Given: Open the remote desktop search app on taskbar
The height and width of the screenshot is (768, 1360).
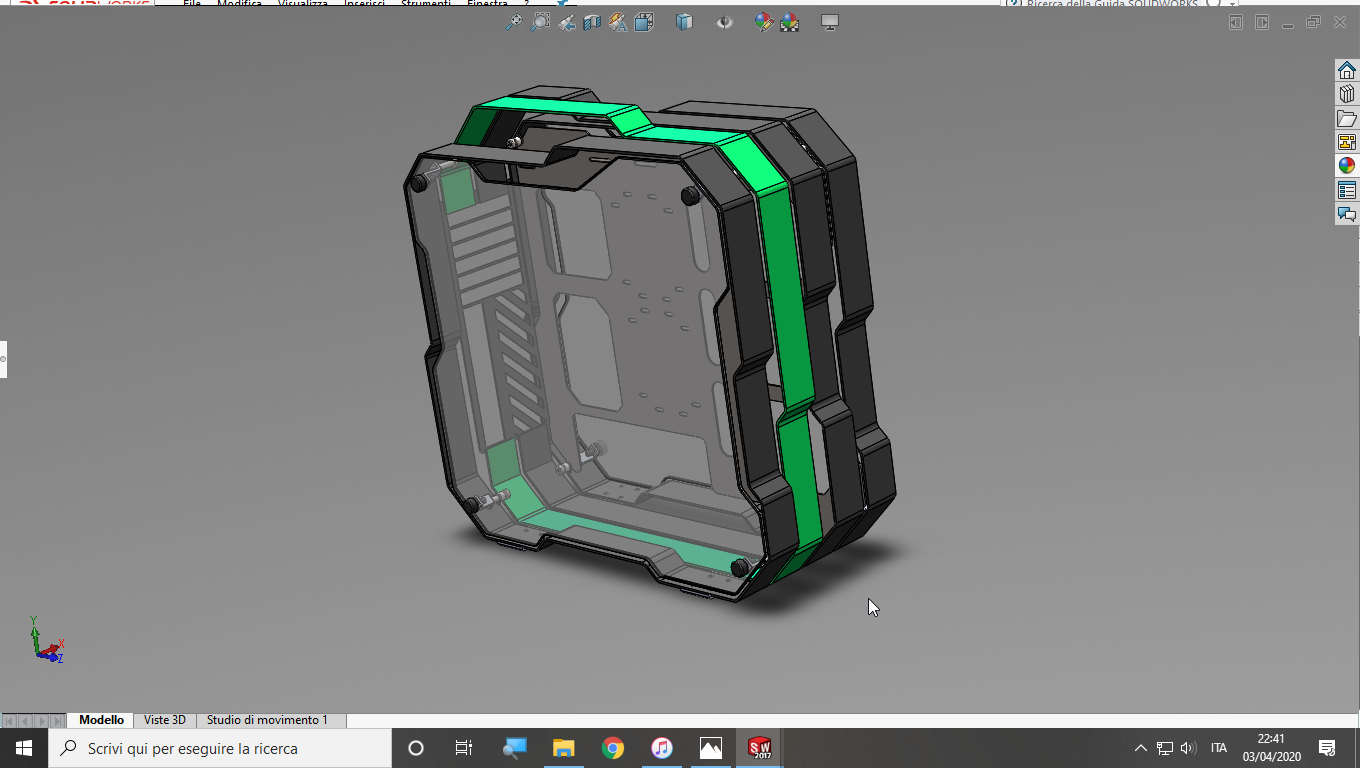Looking at the screenshot, I should coord(514,748).
